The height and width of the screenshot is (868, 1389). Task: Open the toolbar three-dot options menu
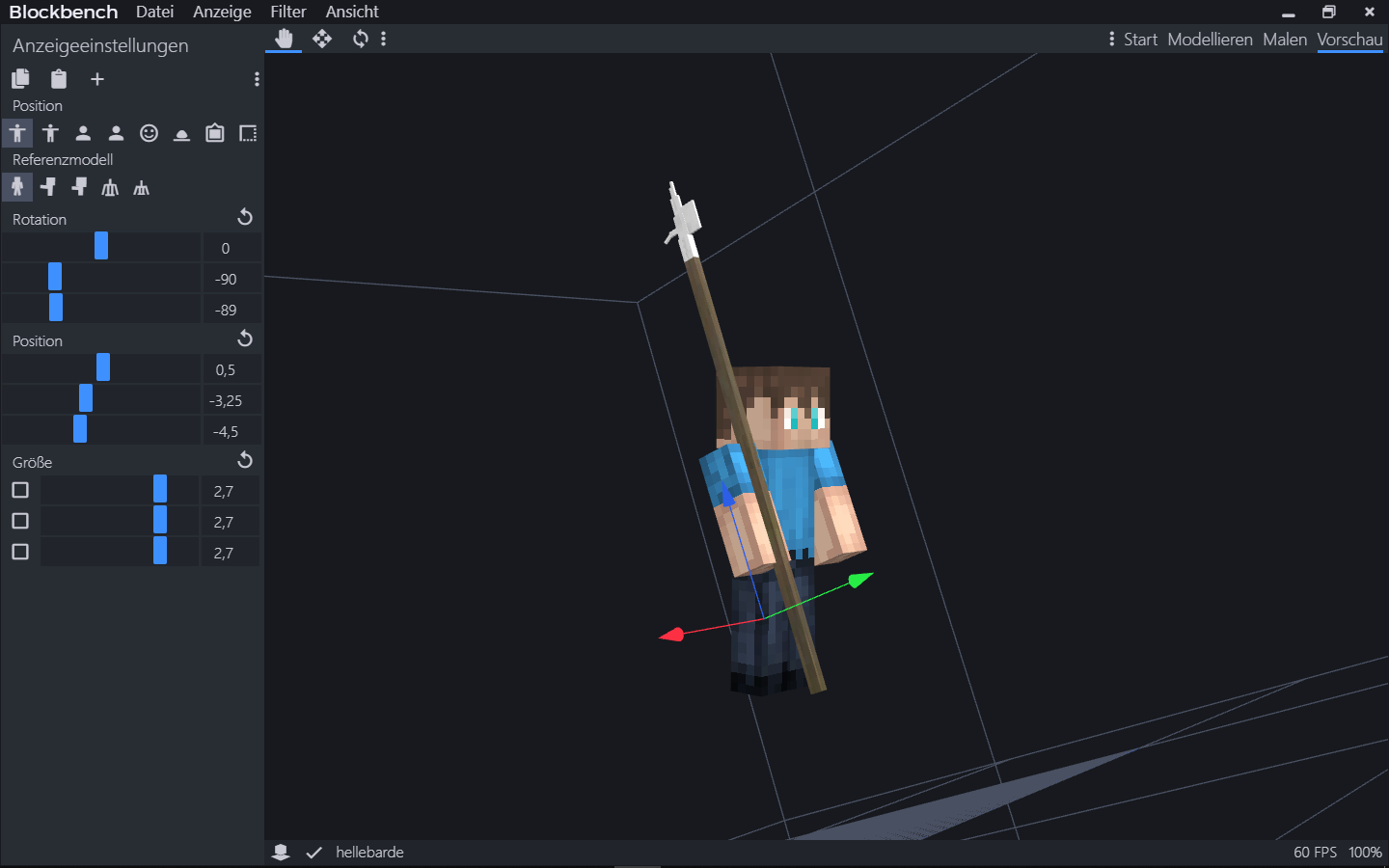pyautogui.click(x=384, y=39)
